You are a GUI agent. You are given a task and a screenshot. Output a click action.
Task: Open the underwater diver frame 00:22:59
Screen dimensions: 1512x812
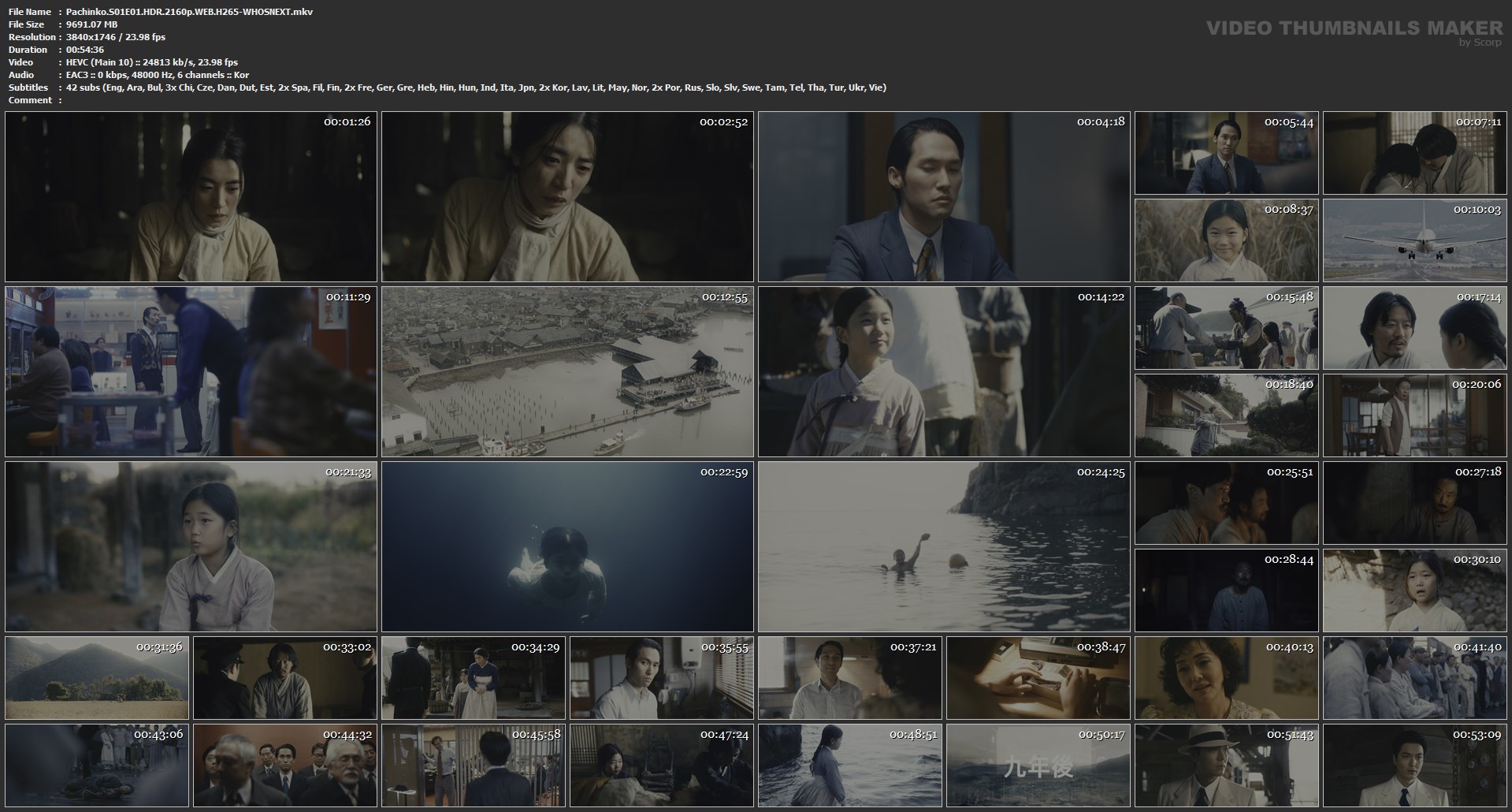point(567,547)
